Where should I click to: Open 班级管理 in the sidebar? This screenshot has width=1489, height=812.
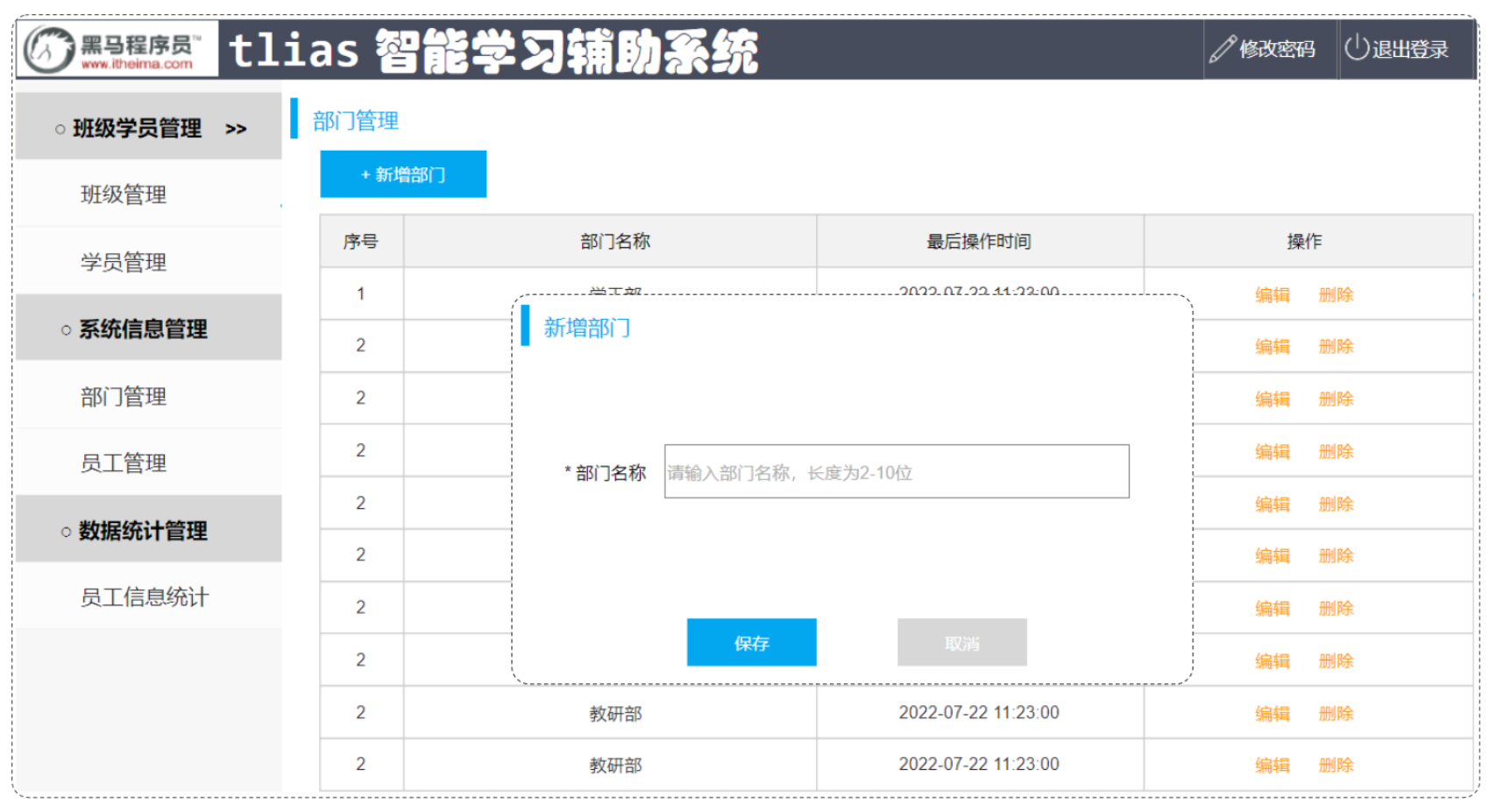pyautogui.click(x=123, y=195)
